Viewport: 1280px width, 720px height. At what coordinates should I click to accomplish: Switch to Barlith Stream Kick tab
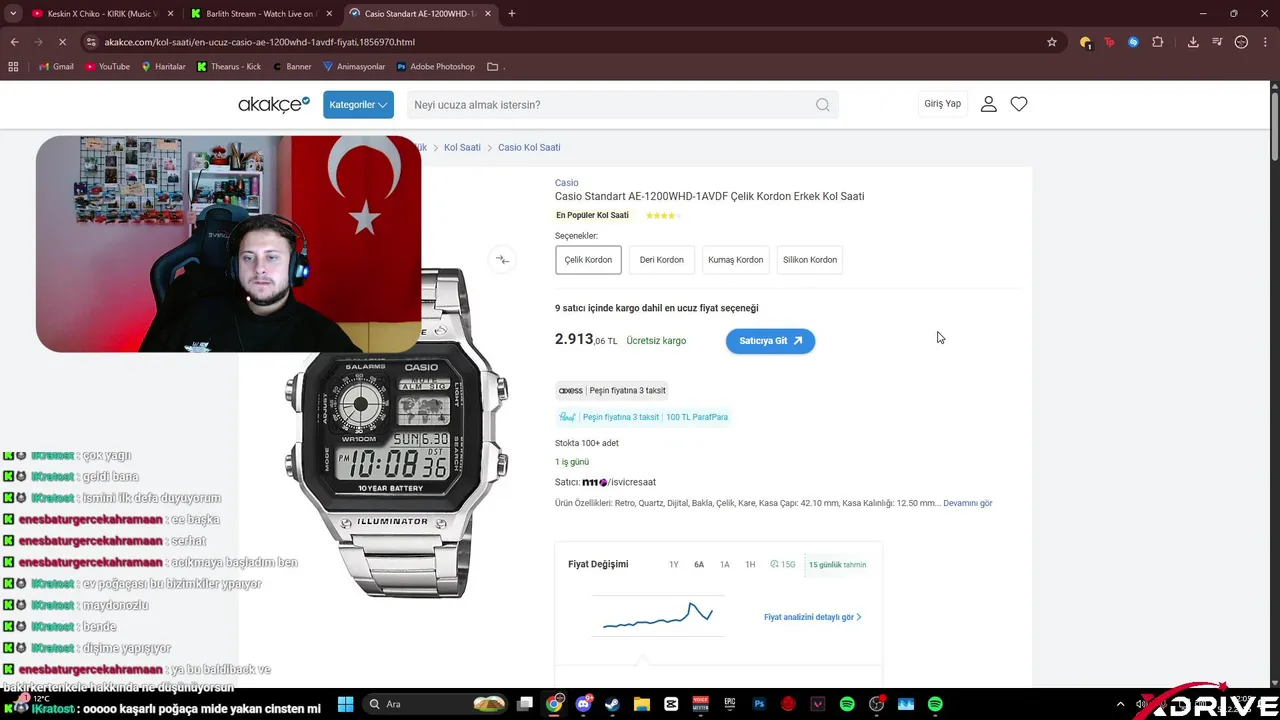click(x=260, y=14)
